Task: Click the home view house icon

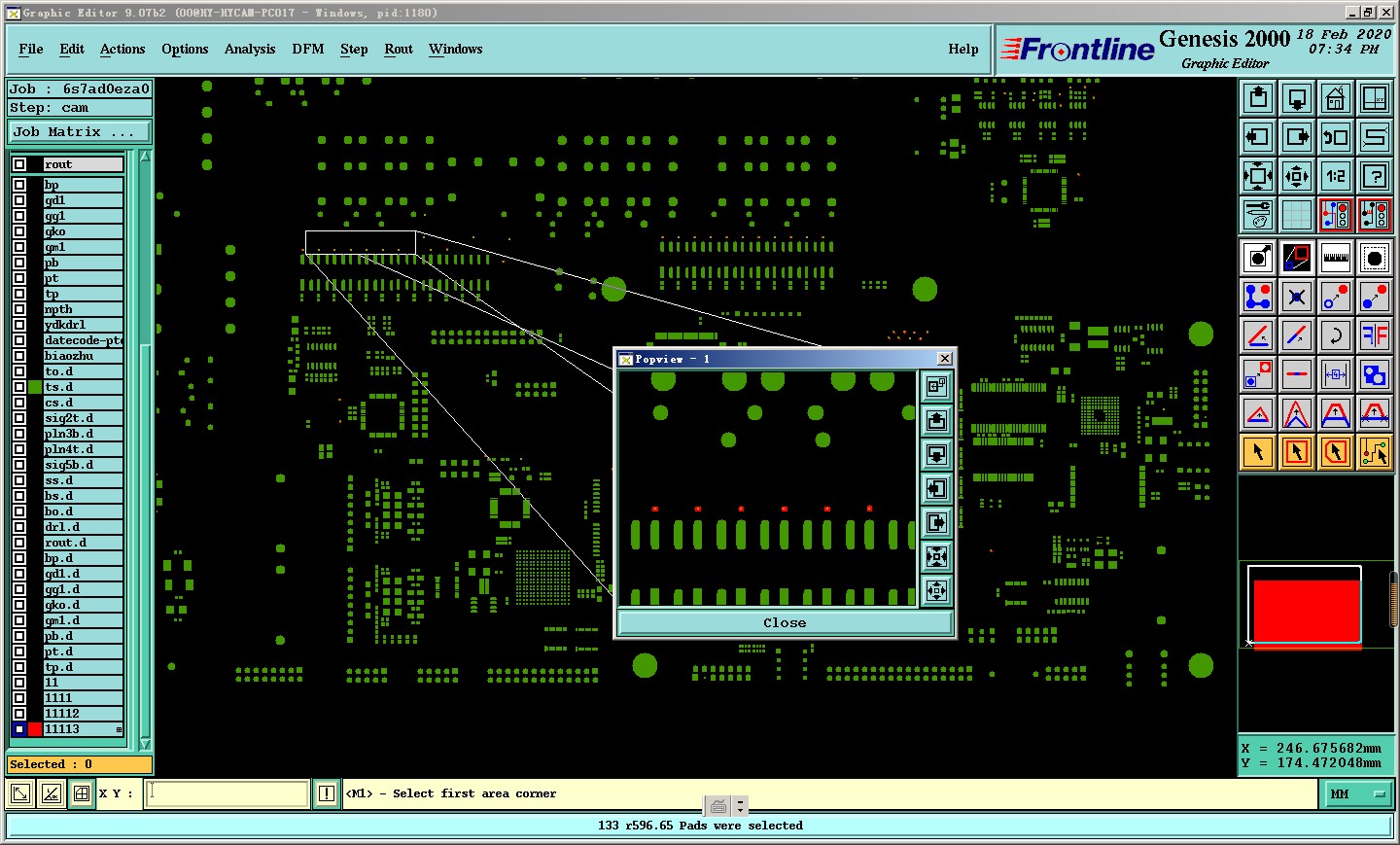Action: pyautogui.click(x=1336, y=98)
